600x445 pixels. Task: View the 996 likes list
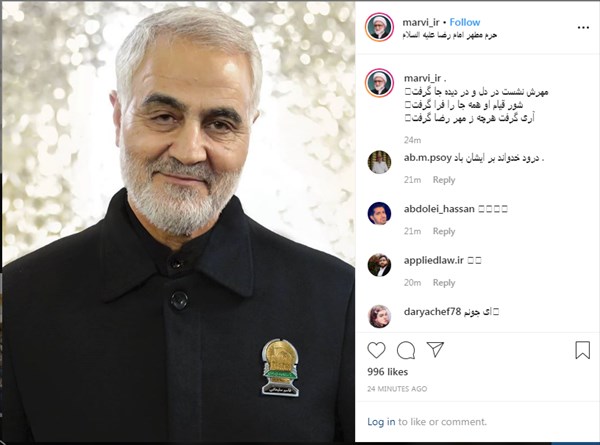click(x=387, y=372)
